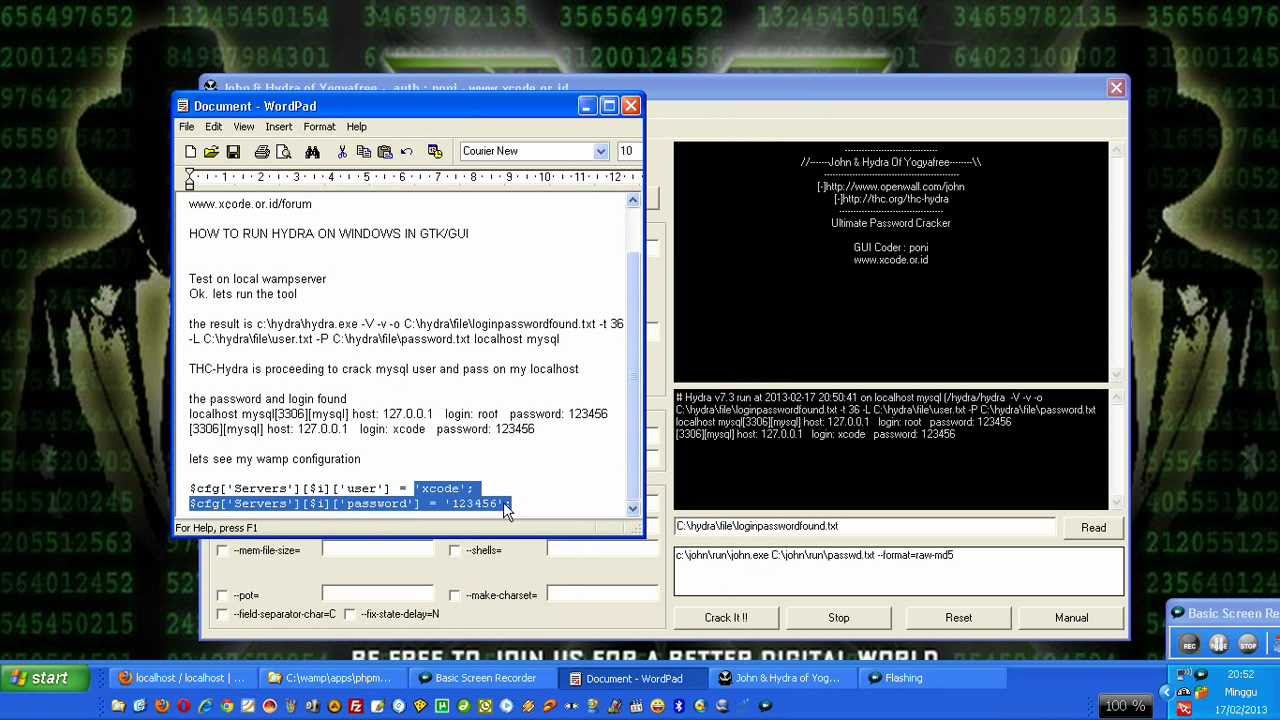Click the --make-charset= input field
This screenshot has width=1280, height=720.
pyautogui.click(x=601, y=595)
